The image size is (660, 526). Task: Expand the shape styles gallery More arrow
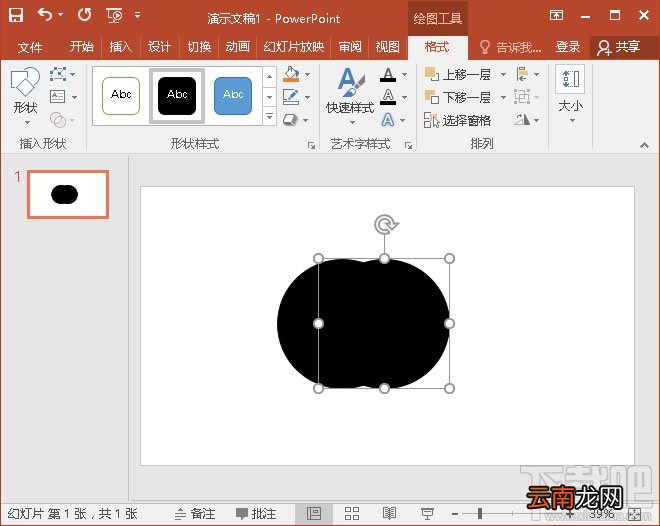click(269, 115)
